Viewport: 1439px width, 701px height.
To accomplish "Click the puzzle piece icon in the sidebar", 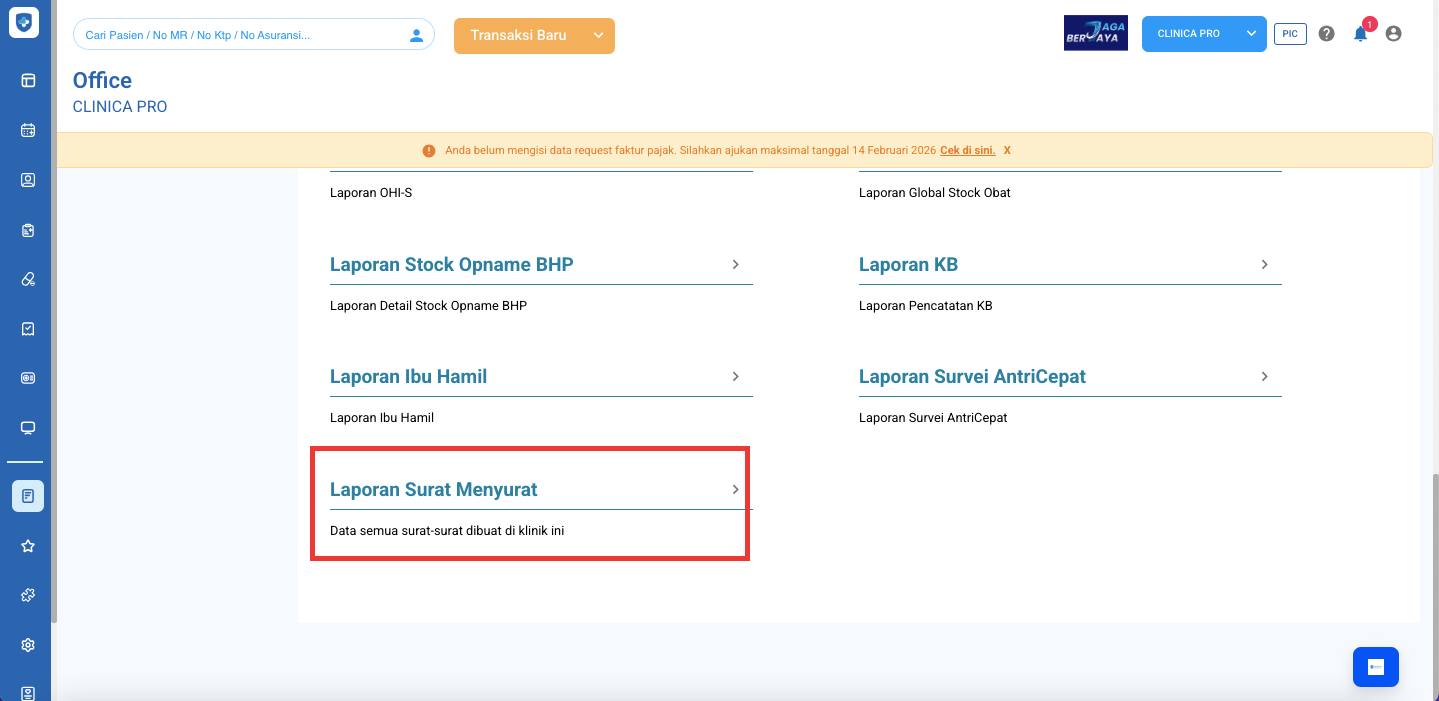I will coord(28,595).
